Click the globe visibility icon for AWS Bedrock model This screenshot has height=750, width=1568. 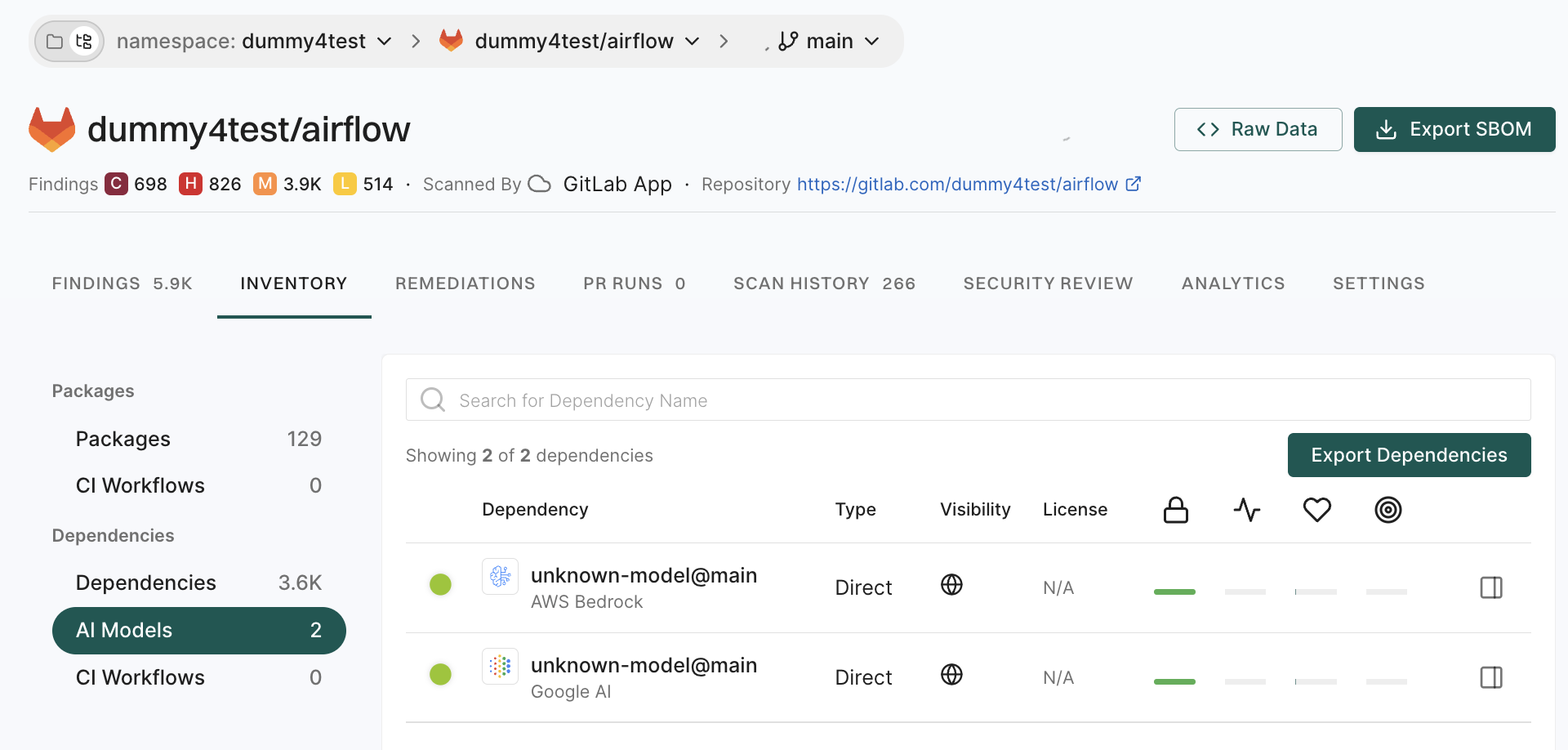951,585
